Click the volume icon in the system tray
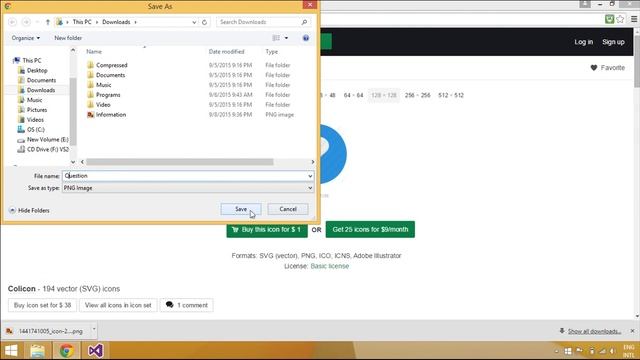Image resolution: width=640 pixels, height=360 pixels. click(612, 351)
